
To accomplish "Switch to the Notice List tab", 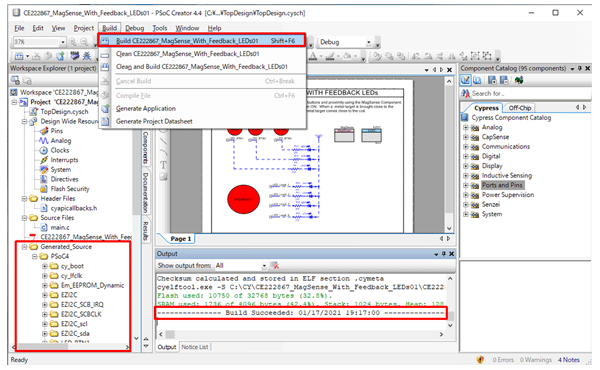I will coord(195,347).
